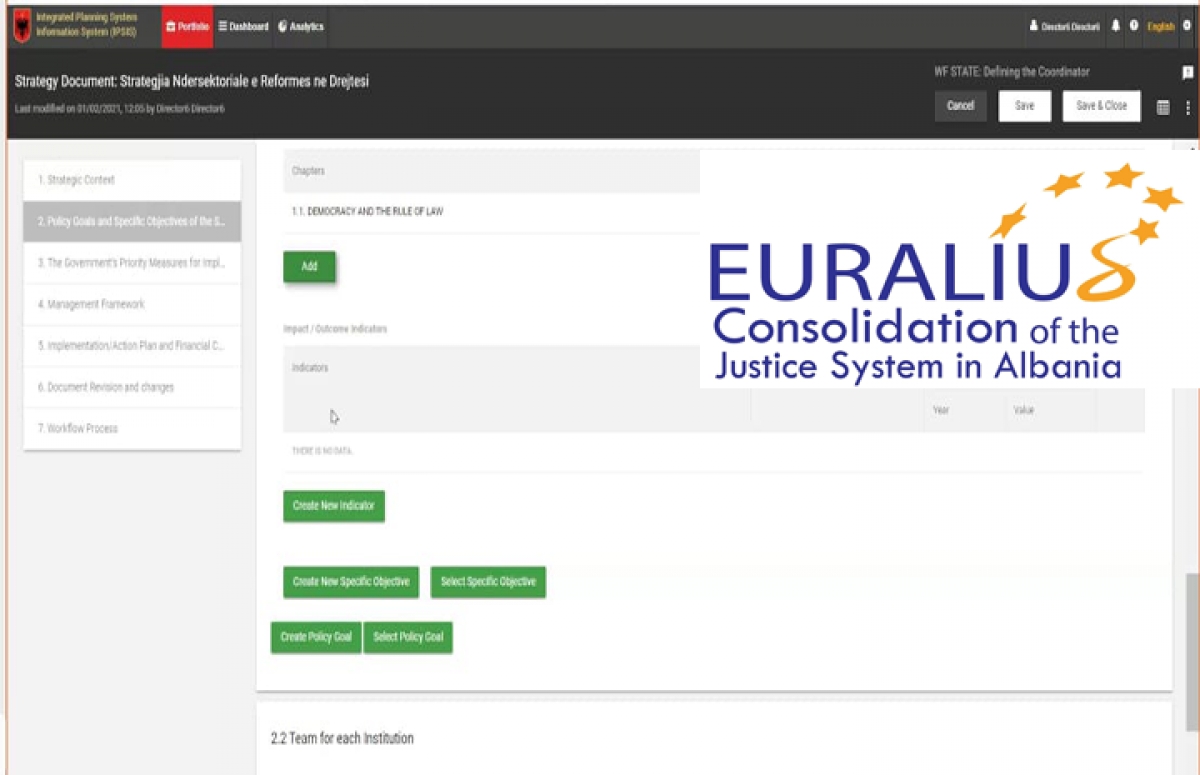Click the Cancel button
1200x775 pixels.
click(x=960, y=106)
